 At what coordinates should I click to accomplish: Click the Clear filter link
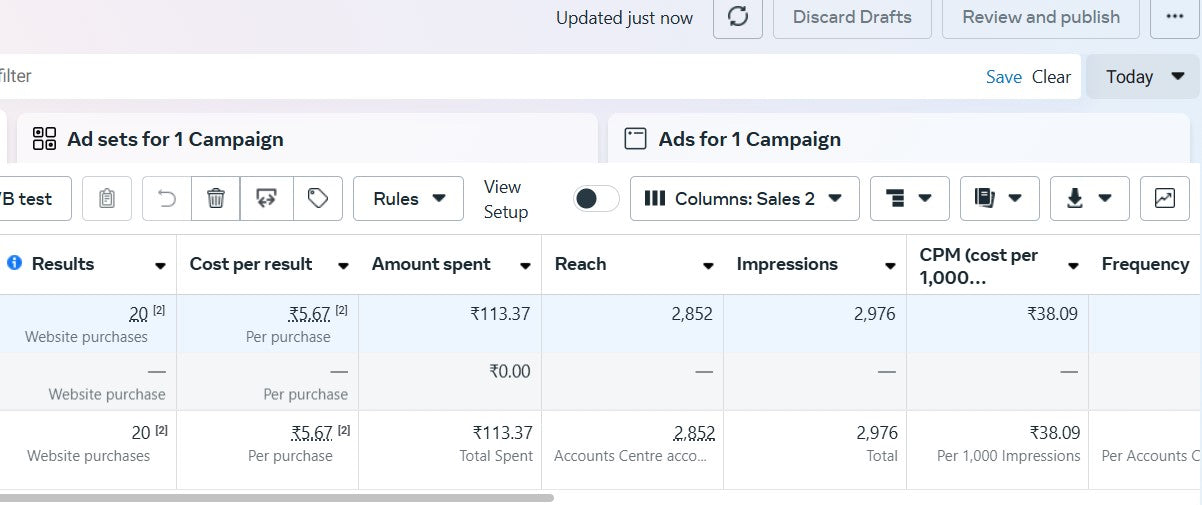click(x=1052, y=77)
